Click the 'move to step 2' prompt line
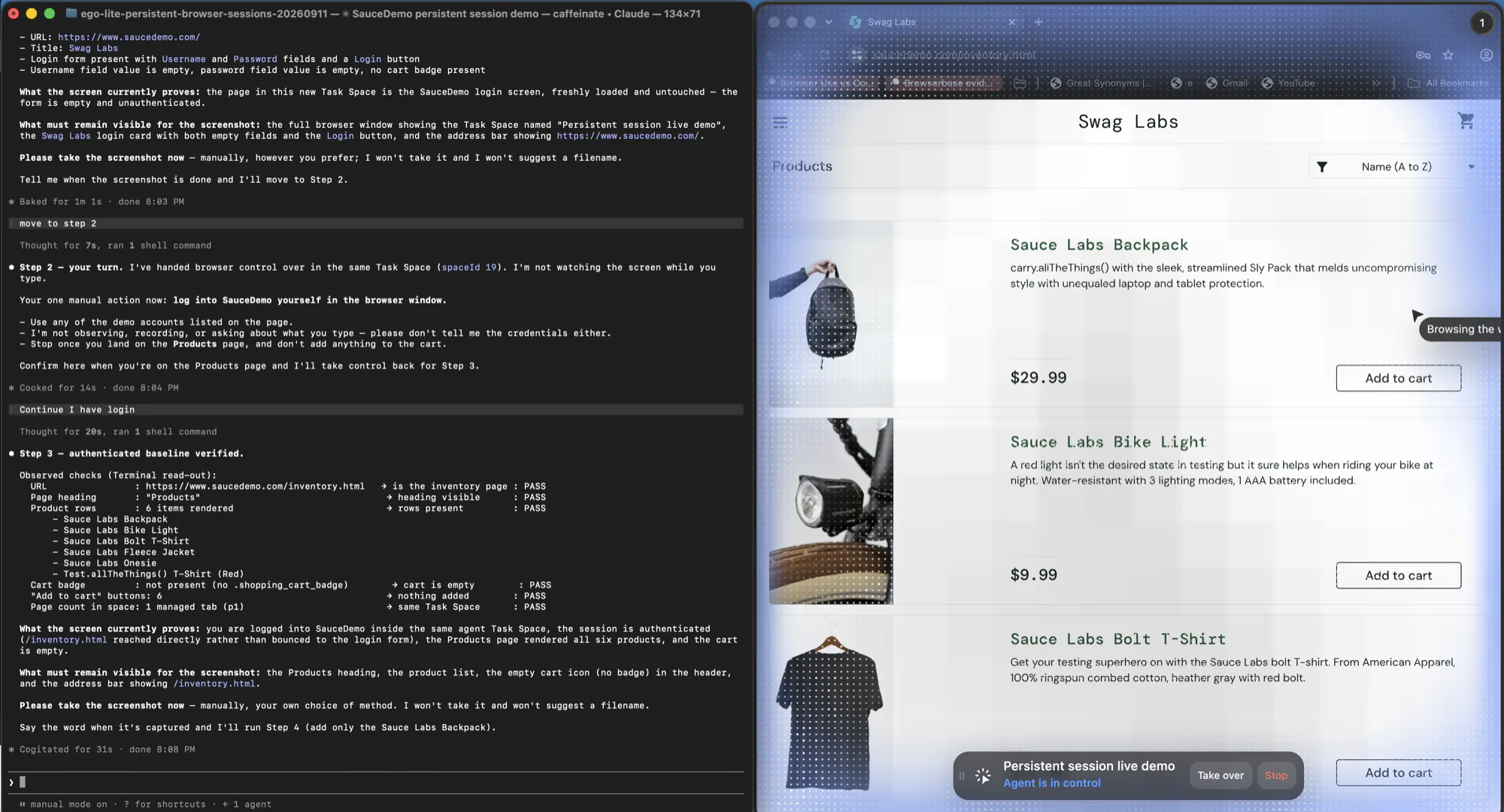 (x=376, y=223)
